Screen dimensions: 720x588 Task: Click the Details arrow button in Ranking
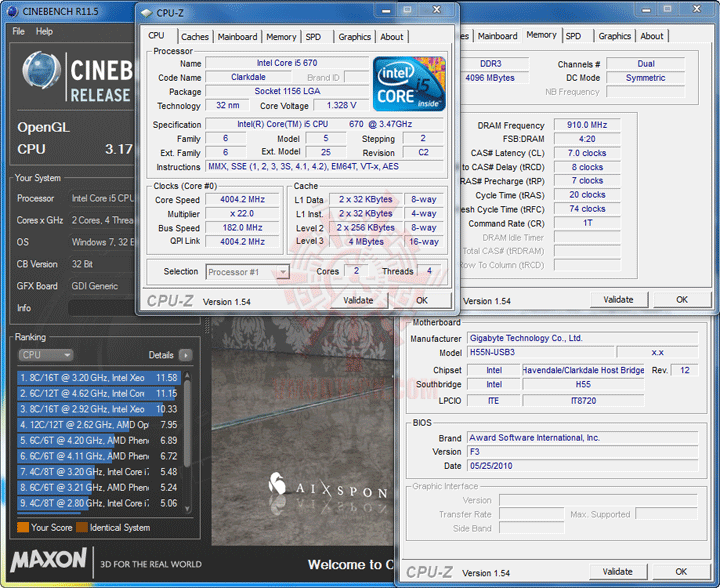click(186, 355)
